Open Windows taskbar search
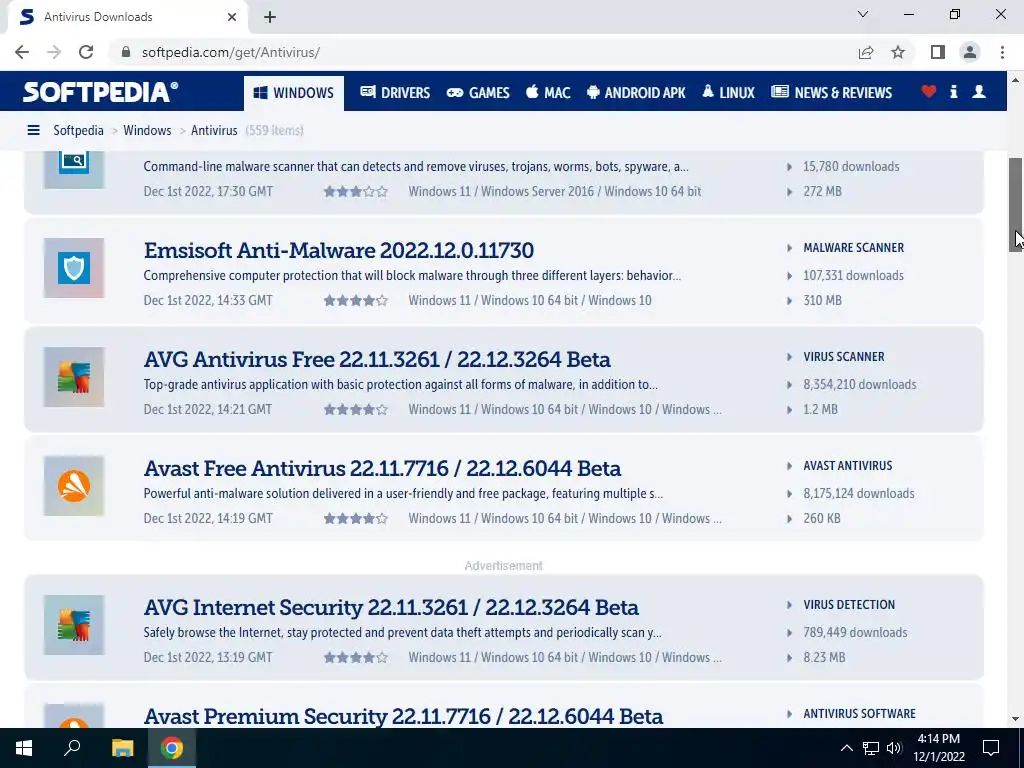The width and height of the screenshot is (1024, 768). (x=72, y=748)
